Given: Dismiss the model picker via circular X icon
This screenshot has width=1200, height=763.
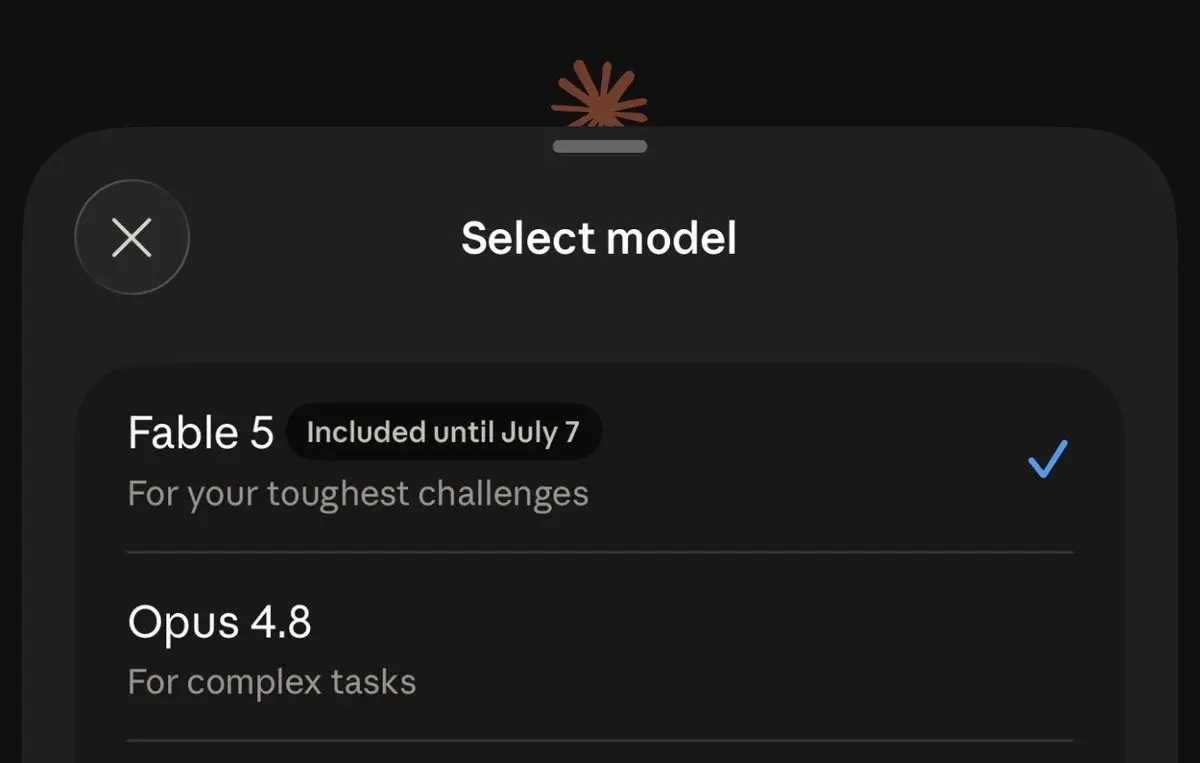Looking at the screenshot, I should coord(132,238).
